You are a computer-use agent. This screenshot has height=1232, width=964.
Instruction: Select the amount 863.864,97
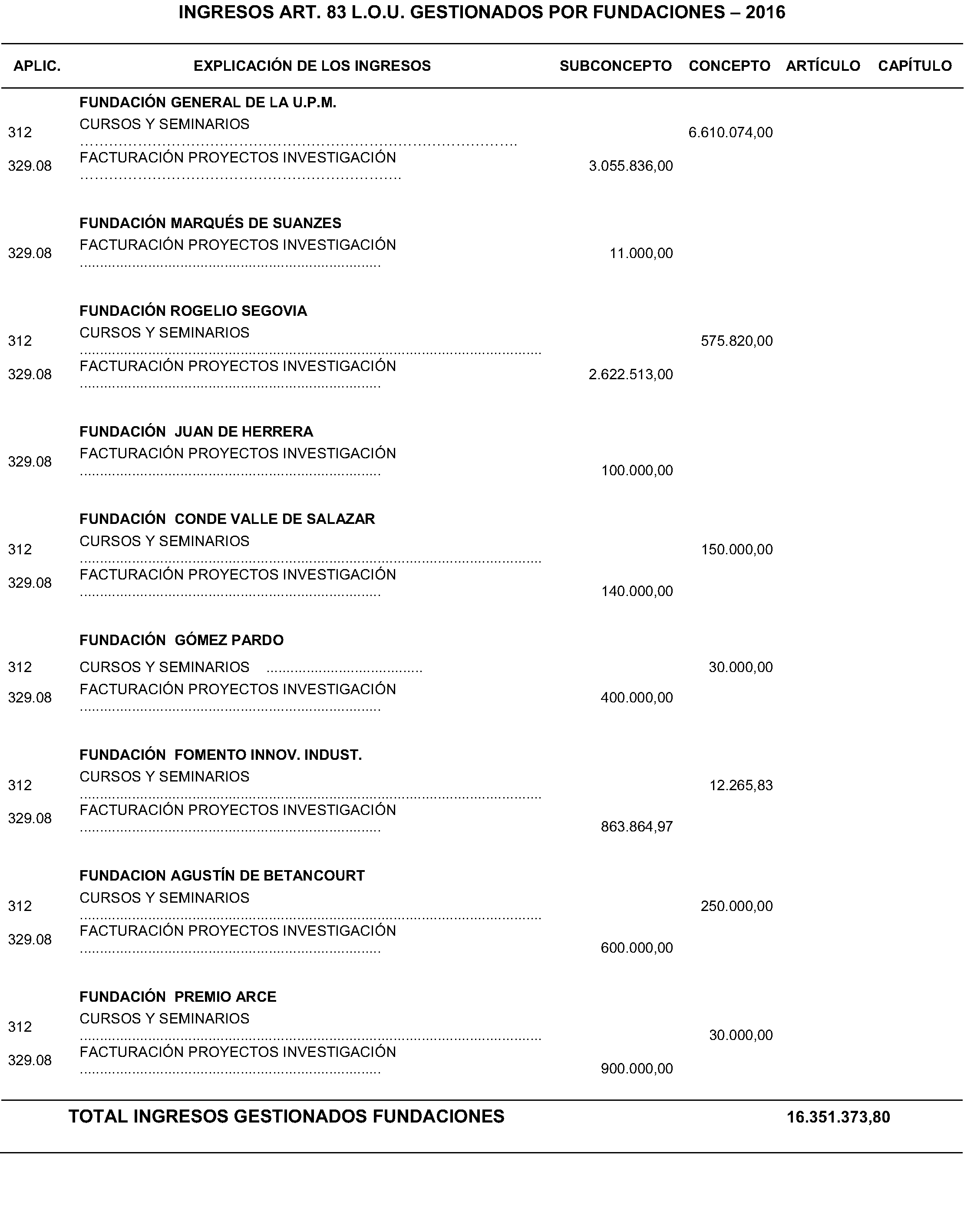pos(637,827)
